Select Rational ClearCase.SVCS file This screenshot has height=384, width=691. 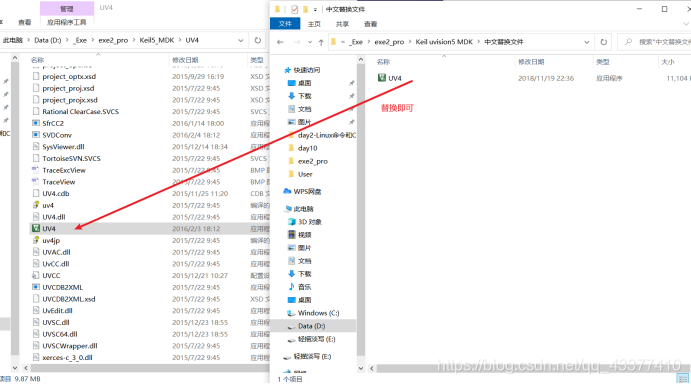(80, 112)
